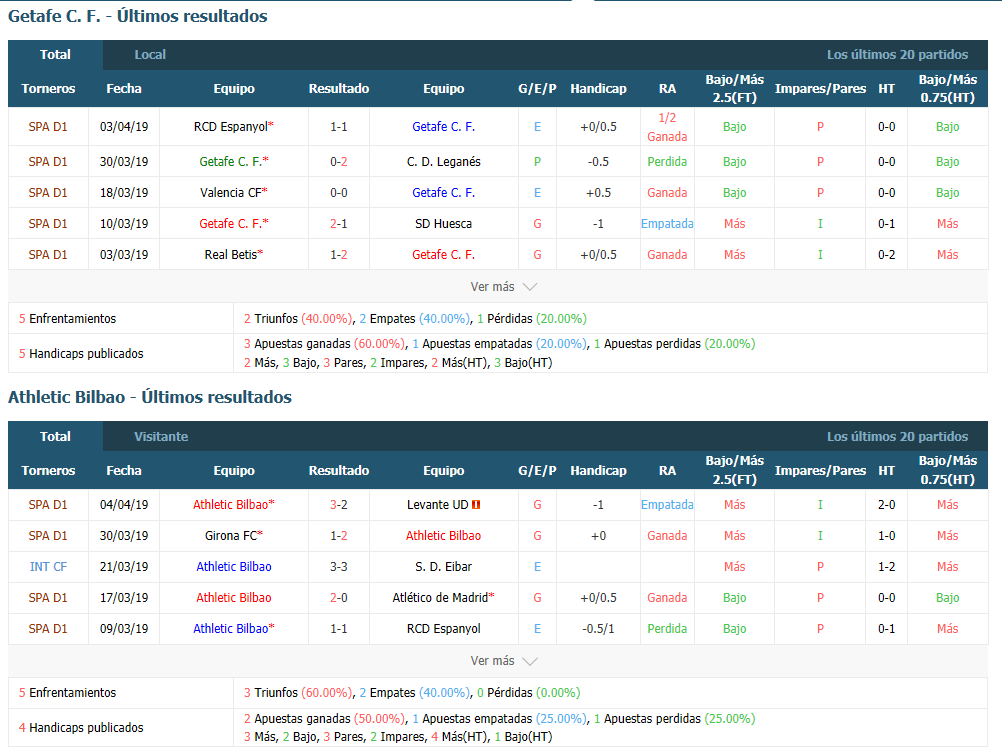
Task: Click the Torneros header in the Getafe table
Action: click(x=48, y=88)
